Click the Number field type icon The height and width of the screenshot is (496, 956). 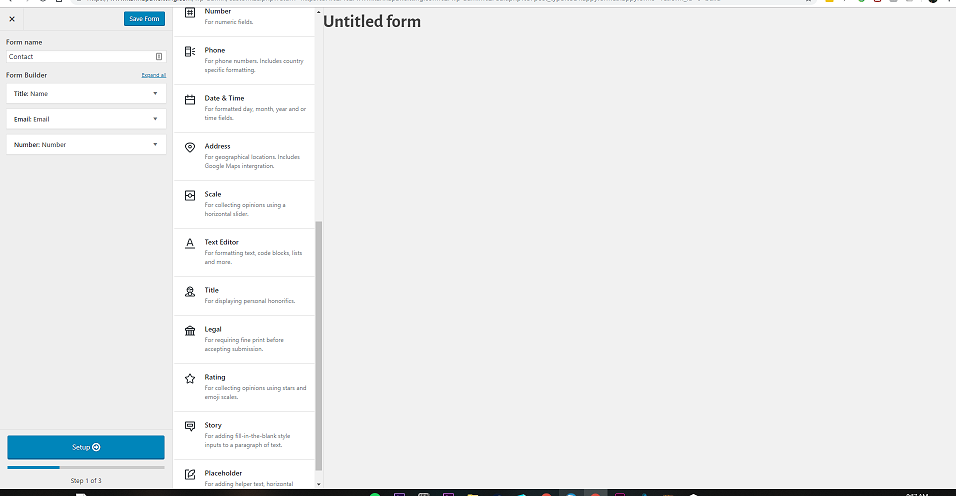click(190, 12)
